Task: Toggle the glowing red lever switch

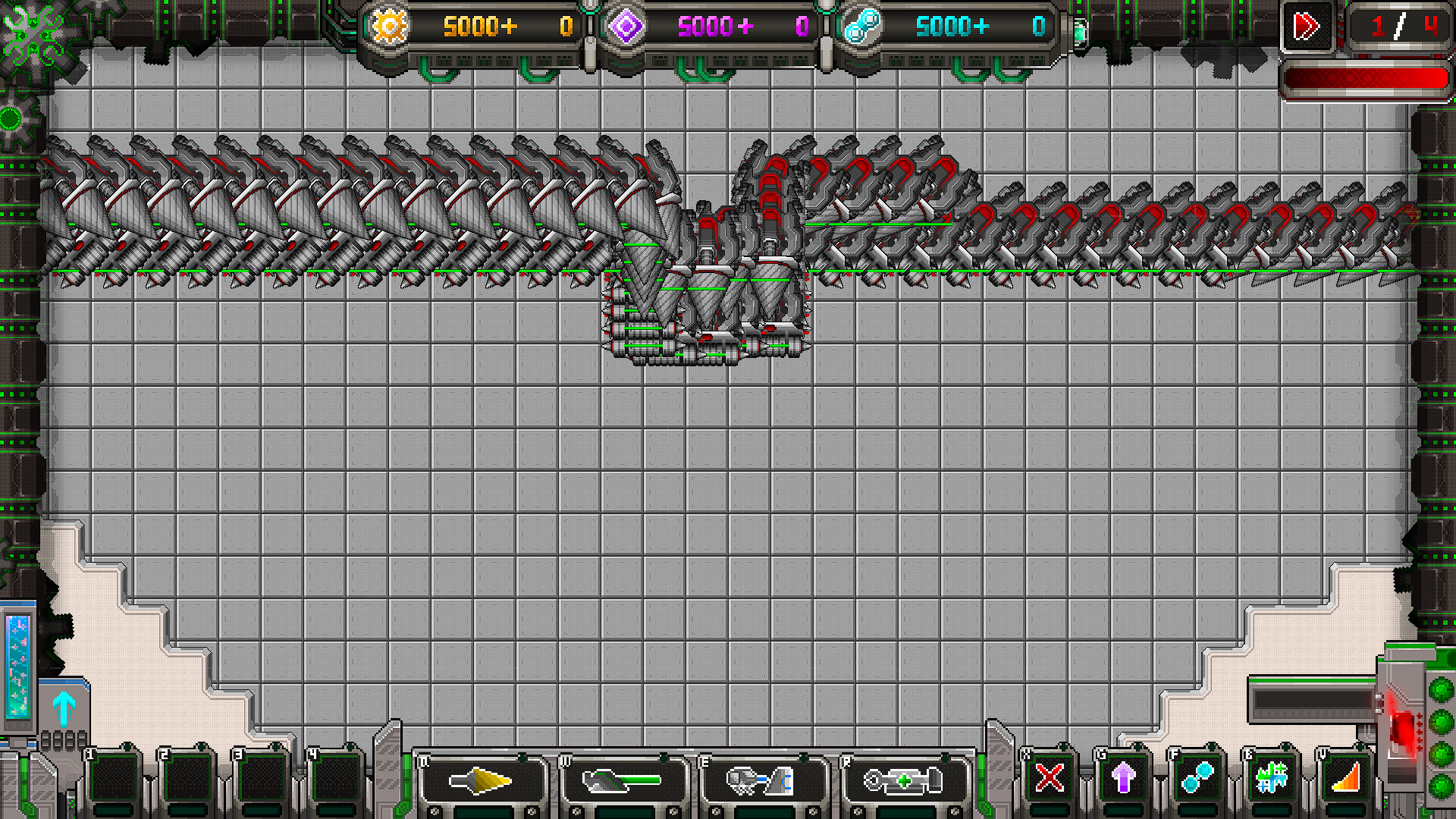Action: tap(1403, 728)
